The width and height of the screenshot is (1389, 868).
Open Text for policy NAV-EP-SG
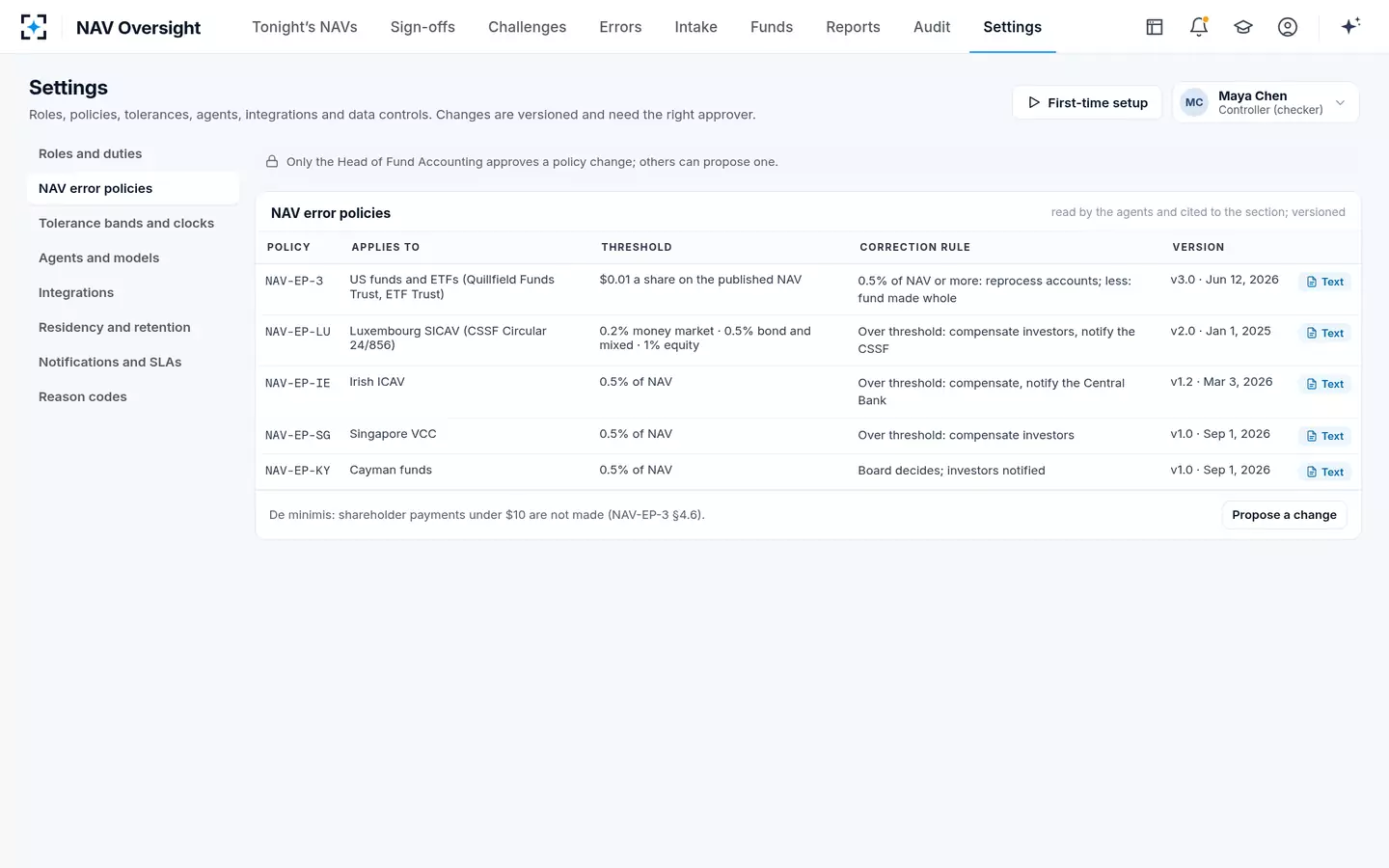pyautogui.click(x=1325, y=436)
